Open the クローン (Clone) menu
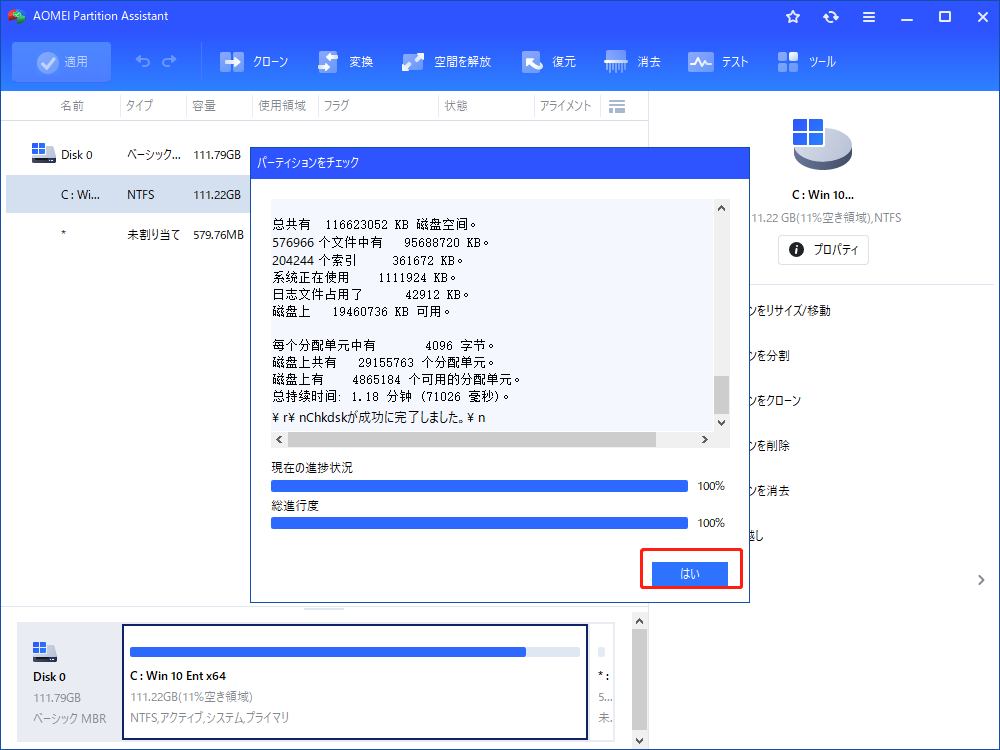1000x750 pixels. tap(254, 62)
